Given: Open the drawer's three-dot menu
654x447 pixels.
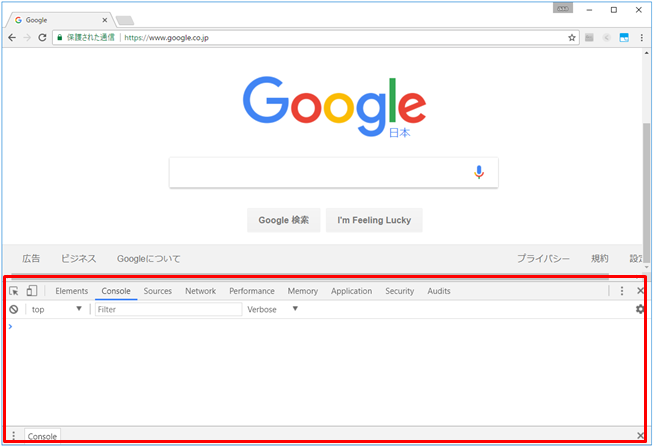Looking at the screenshot, I should (13, 435).
